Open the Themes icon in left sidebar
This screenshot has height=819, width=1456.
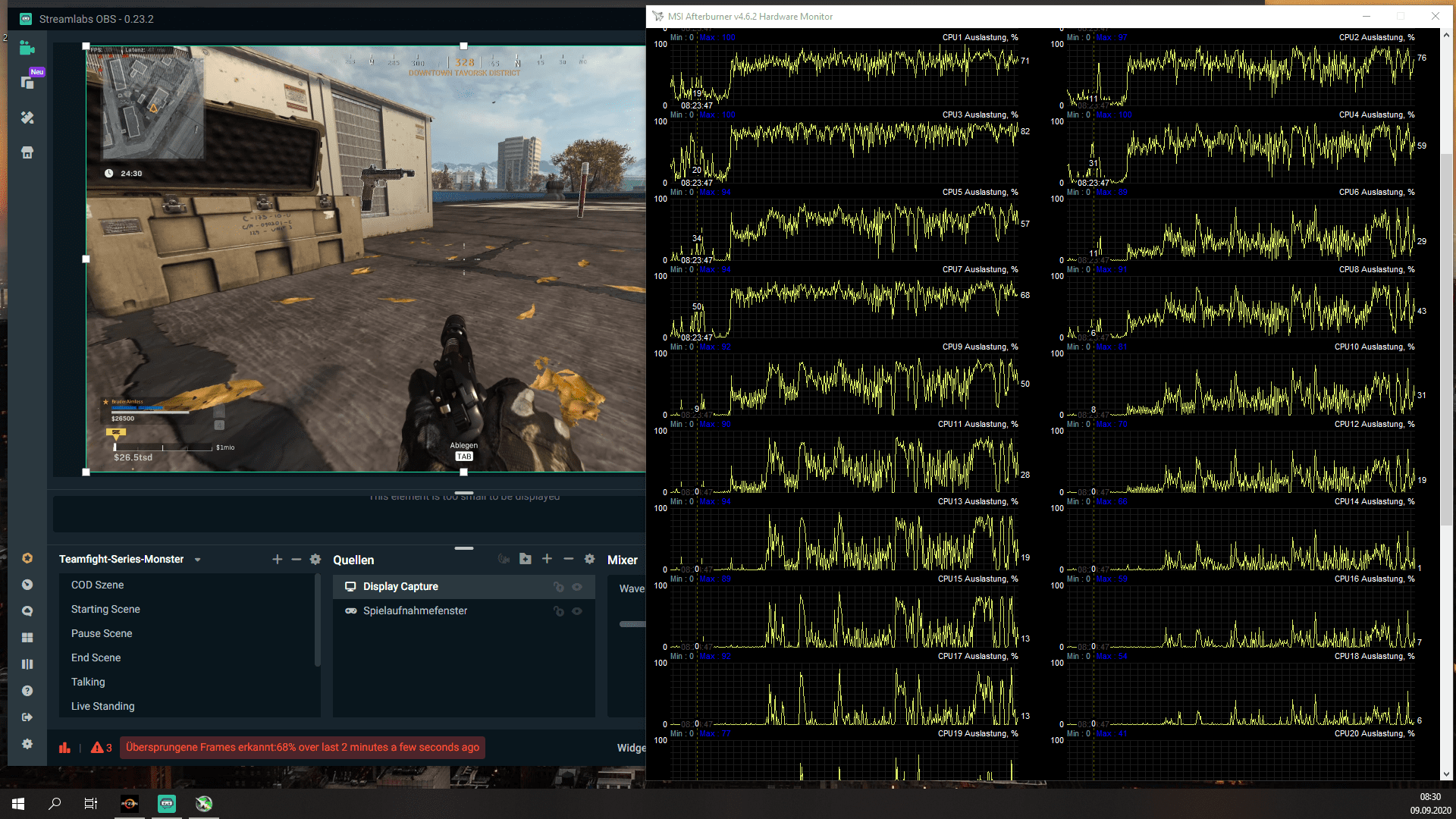tap(27, 118)
